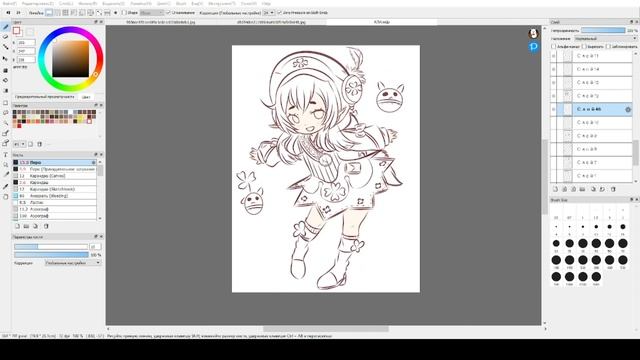Open the grayed dropdown in top toolbar
The image size is (640, 360).
152,13
